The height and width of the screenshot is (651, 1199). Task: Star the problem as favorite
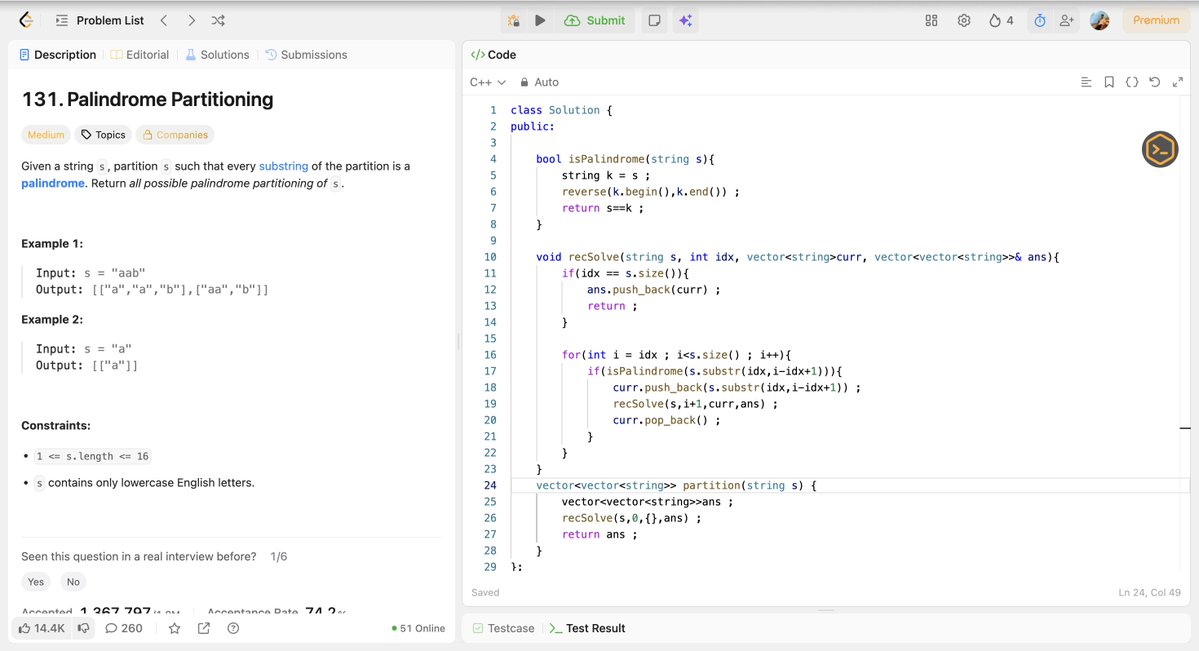click(174, 628)
